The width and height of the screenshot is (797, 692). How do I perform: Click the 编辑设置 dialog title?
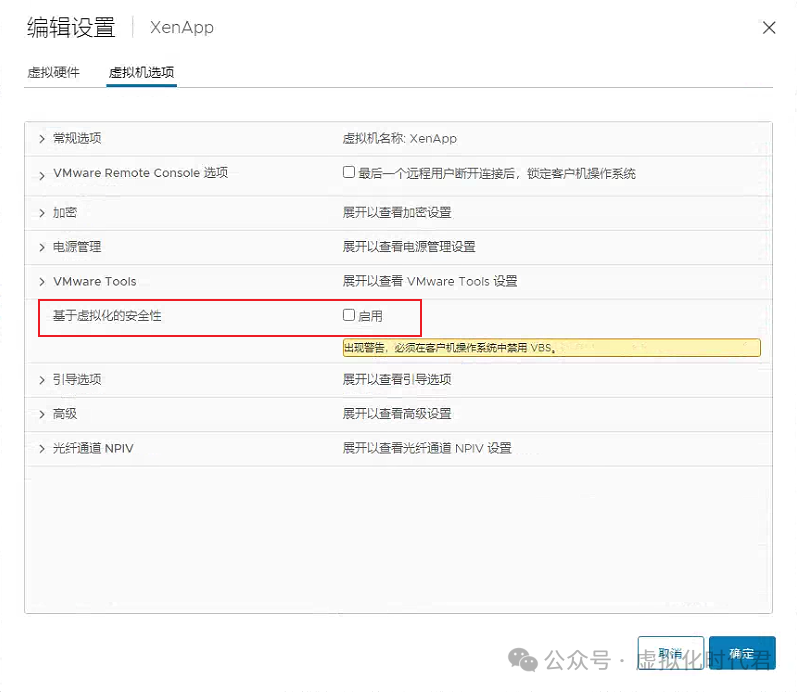pos(71,27)
